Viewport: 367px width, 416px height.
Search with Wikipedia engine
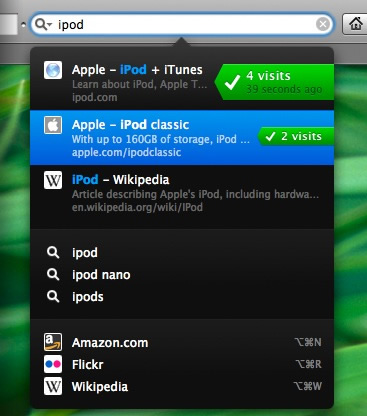pyautogui.click(x=182, y=386)
